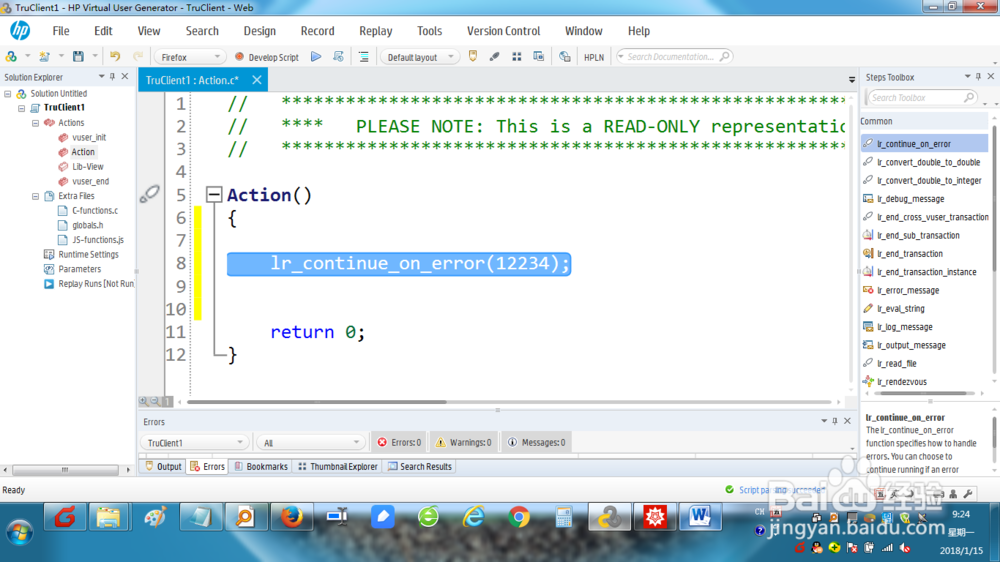Open the TruClient1 dropdown in Errors panel
This screenshot has width=1000, height=562.
[194, 443]
